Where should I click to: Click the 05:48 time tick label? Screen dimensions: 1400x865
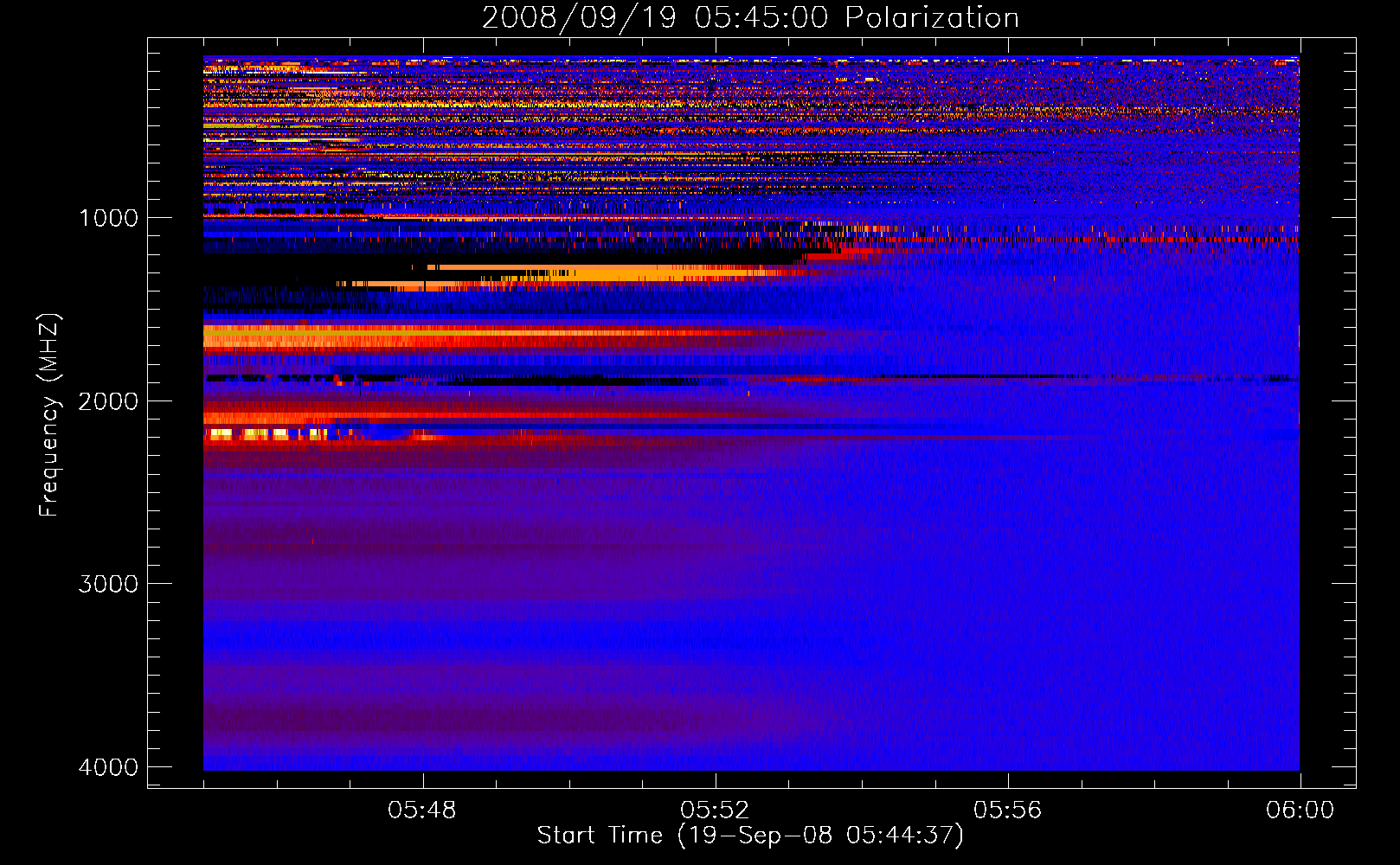(x=422, y=811)
